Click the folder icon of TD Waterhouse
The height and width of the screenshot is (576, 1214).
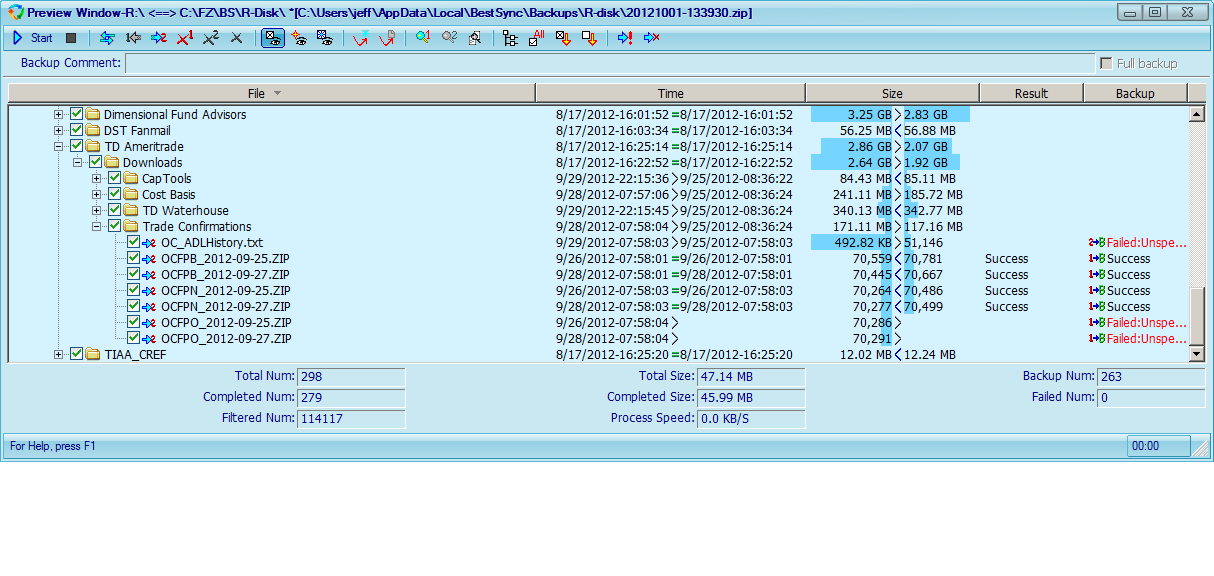coord(131,211)
